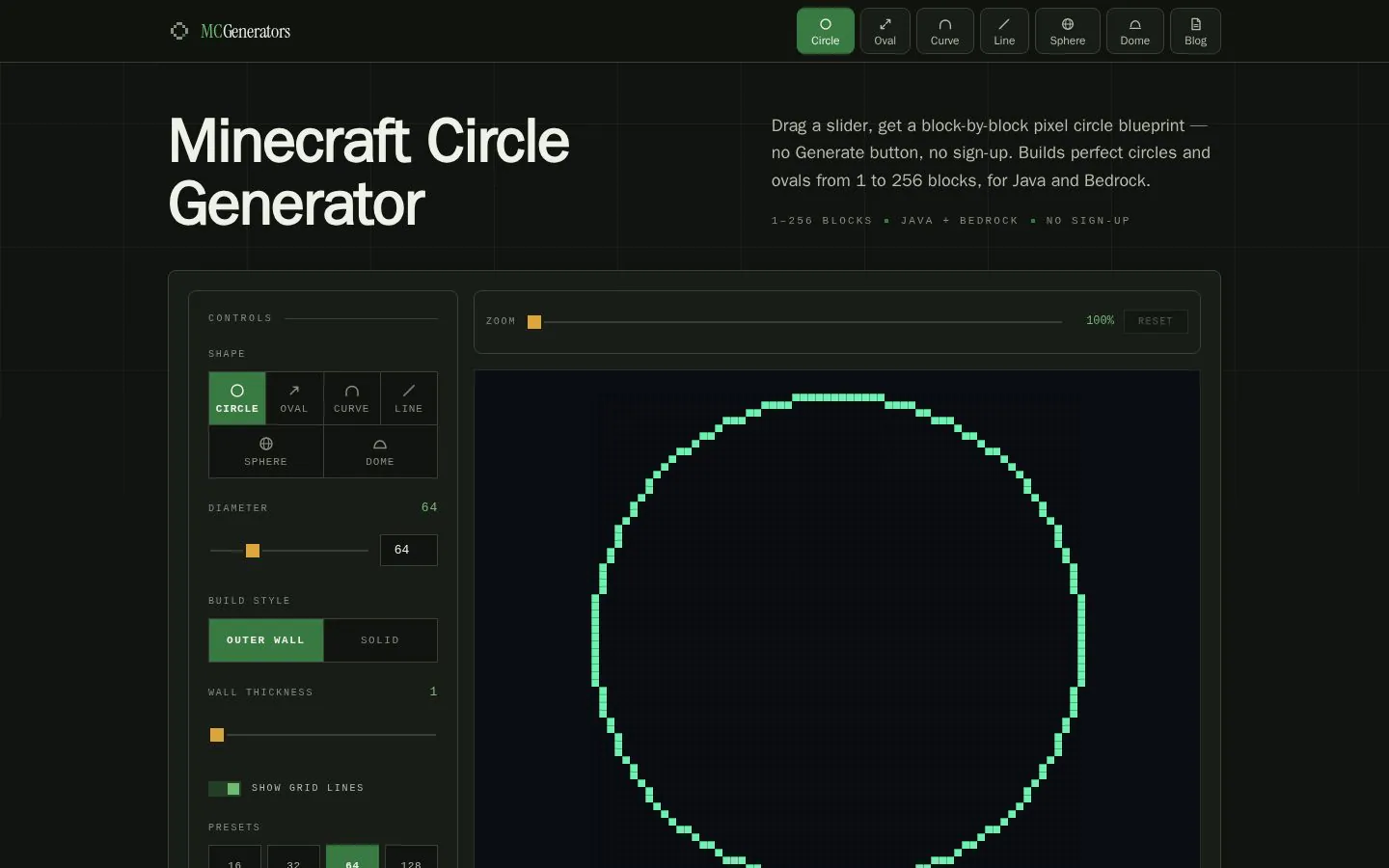Select DOME shape in controls panel
1389x868 pixels.
tap(380, 451)
